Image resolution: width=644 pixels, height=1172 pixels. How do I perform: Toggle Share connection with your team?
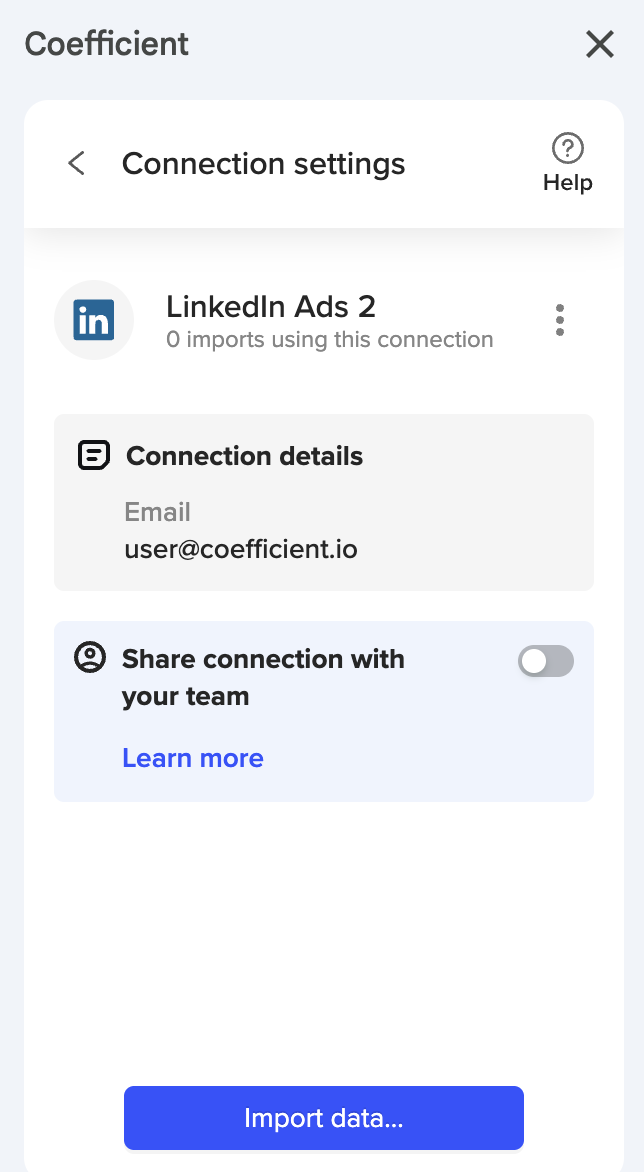(x=545, y=661)
